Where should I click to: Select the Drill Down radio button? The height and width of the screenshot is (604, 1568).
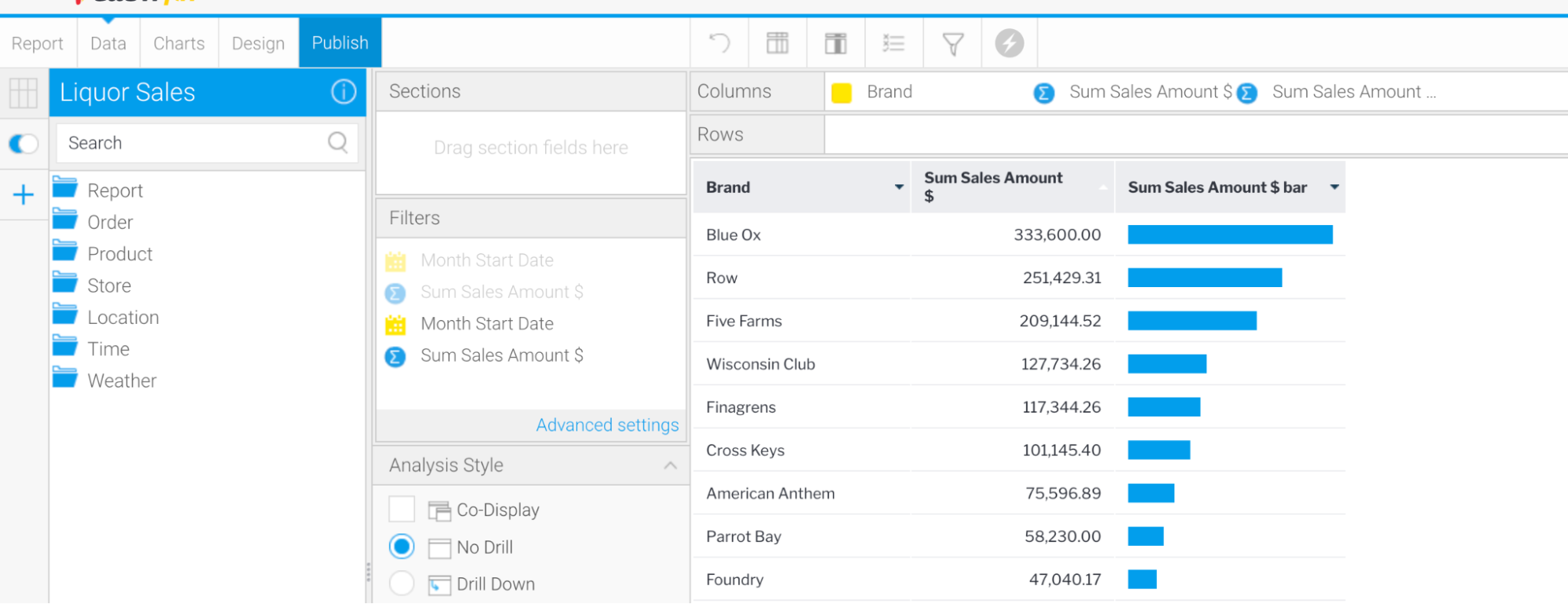402,583
